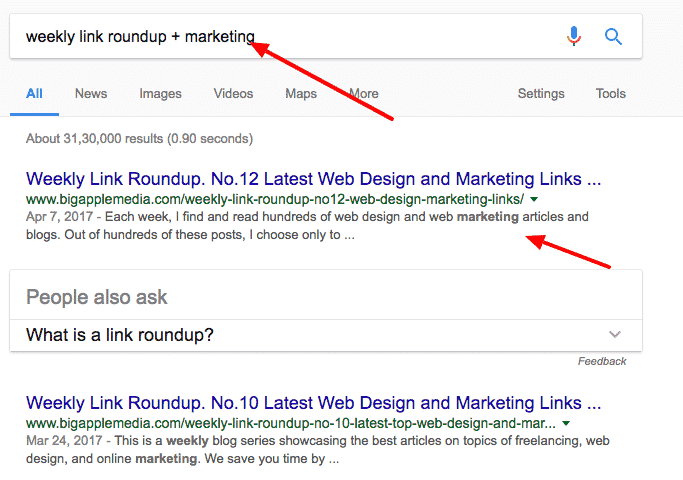
Task: Switch to the News tab
Action: pyautogui.click(x=91, y=94)
